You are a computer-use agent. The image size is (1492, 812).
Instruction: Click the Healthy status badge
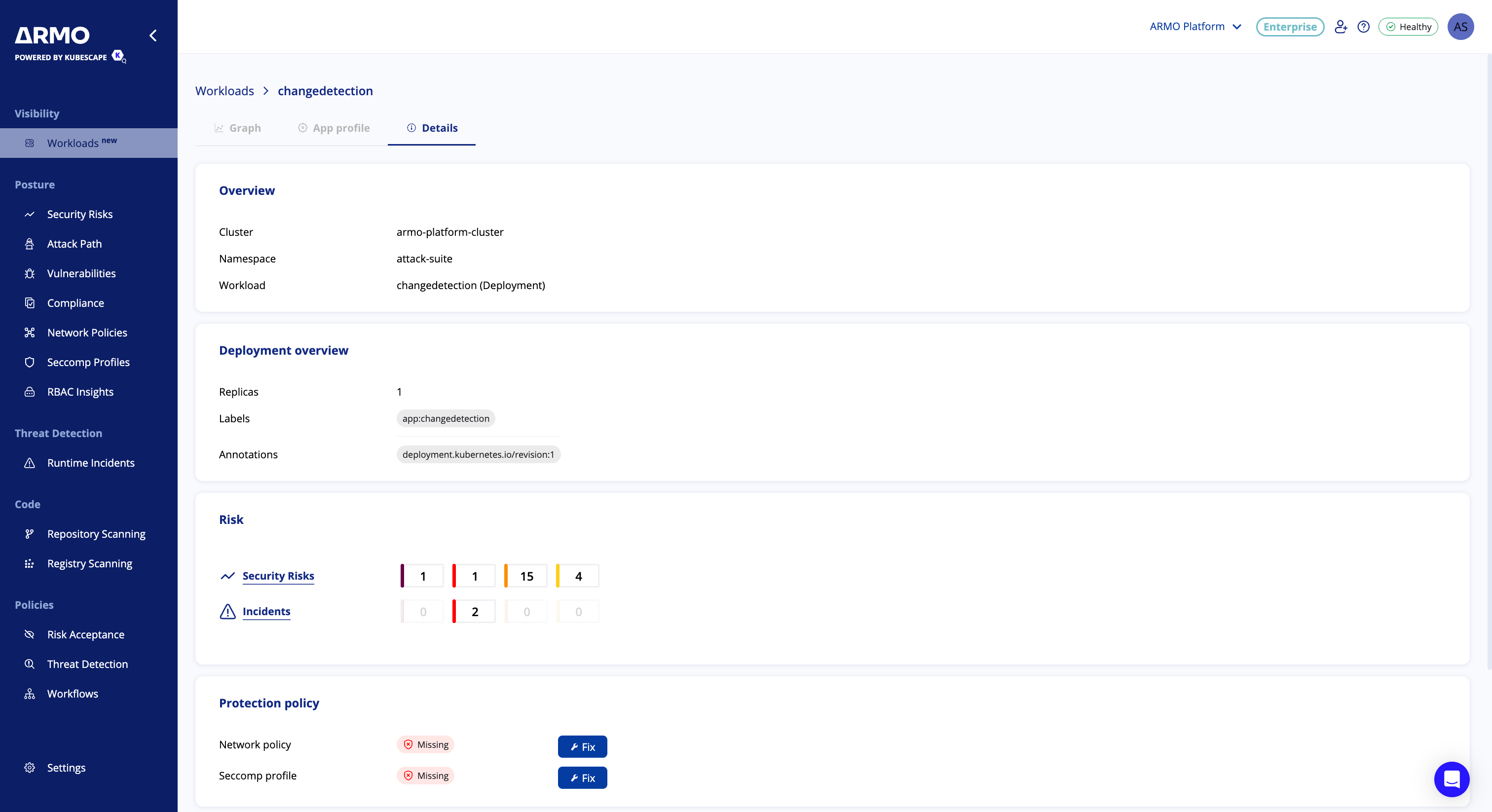click(1408, 27)
